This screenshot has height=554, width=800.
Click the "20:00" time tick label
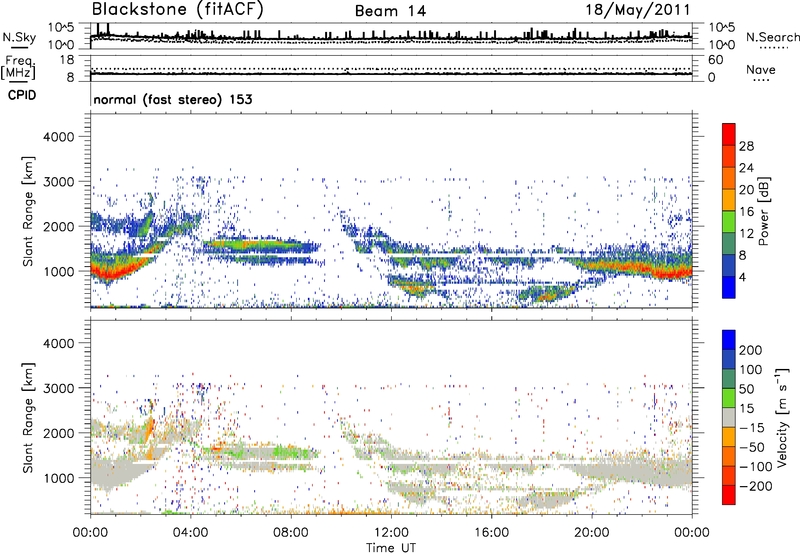(x=592, y=533)
